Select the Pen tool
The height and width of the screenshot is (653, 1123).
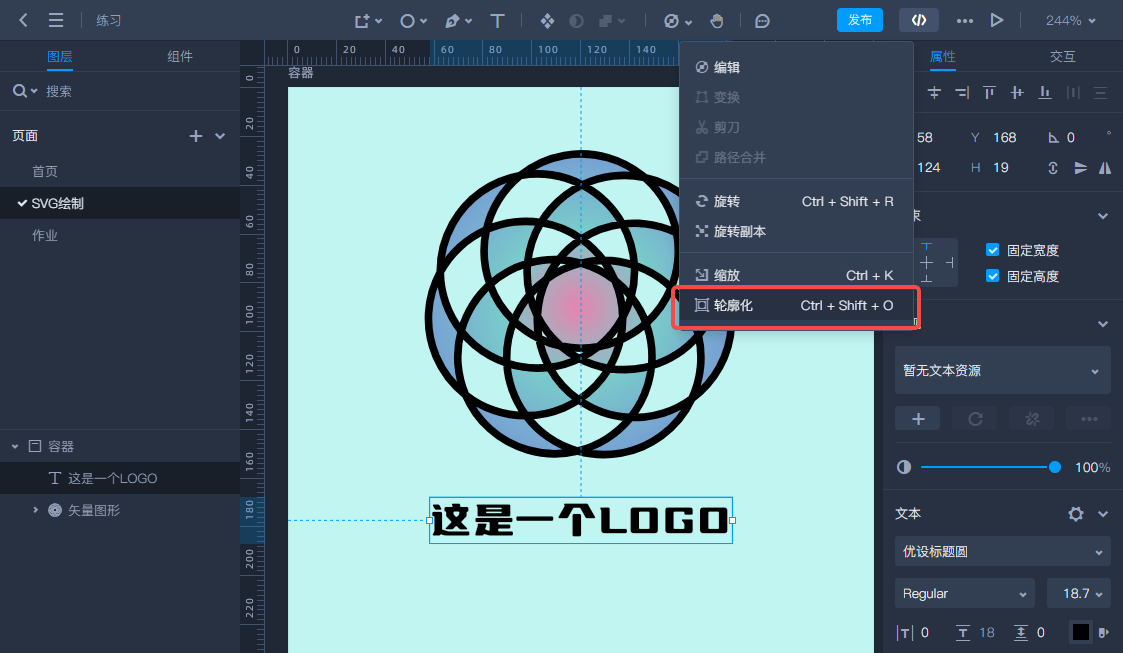click(452, 20)
